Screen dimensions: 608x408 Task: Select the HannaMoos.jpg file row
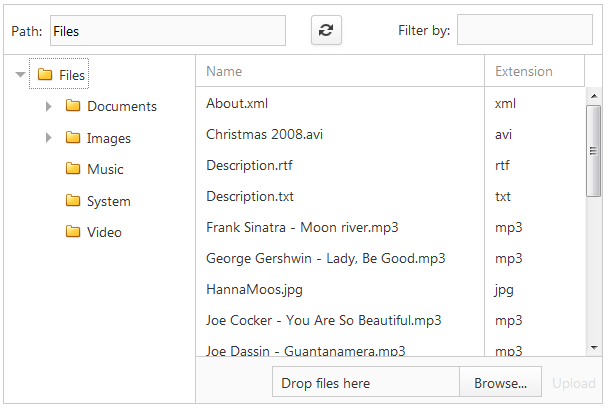(x=390, y=289)
